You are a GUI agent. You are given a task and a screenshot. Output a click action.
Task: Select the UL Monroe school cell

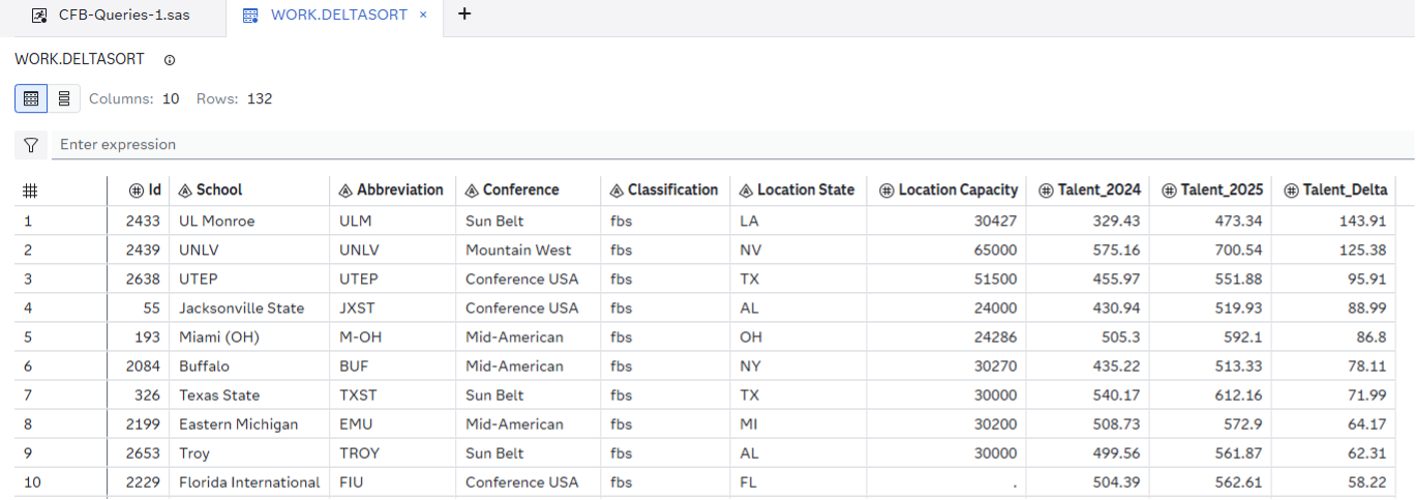click(x=217, y=221)
